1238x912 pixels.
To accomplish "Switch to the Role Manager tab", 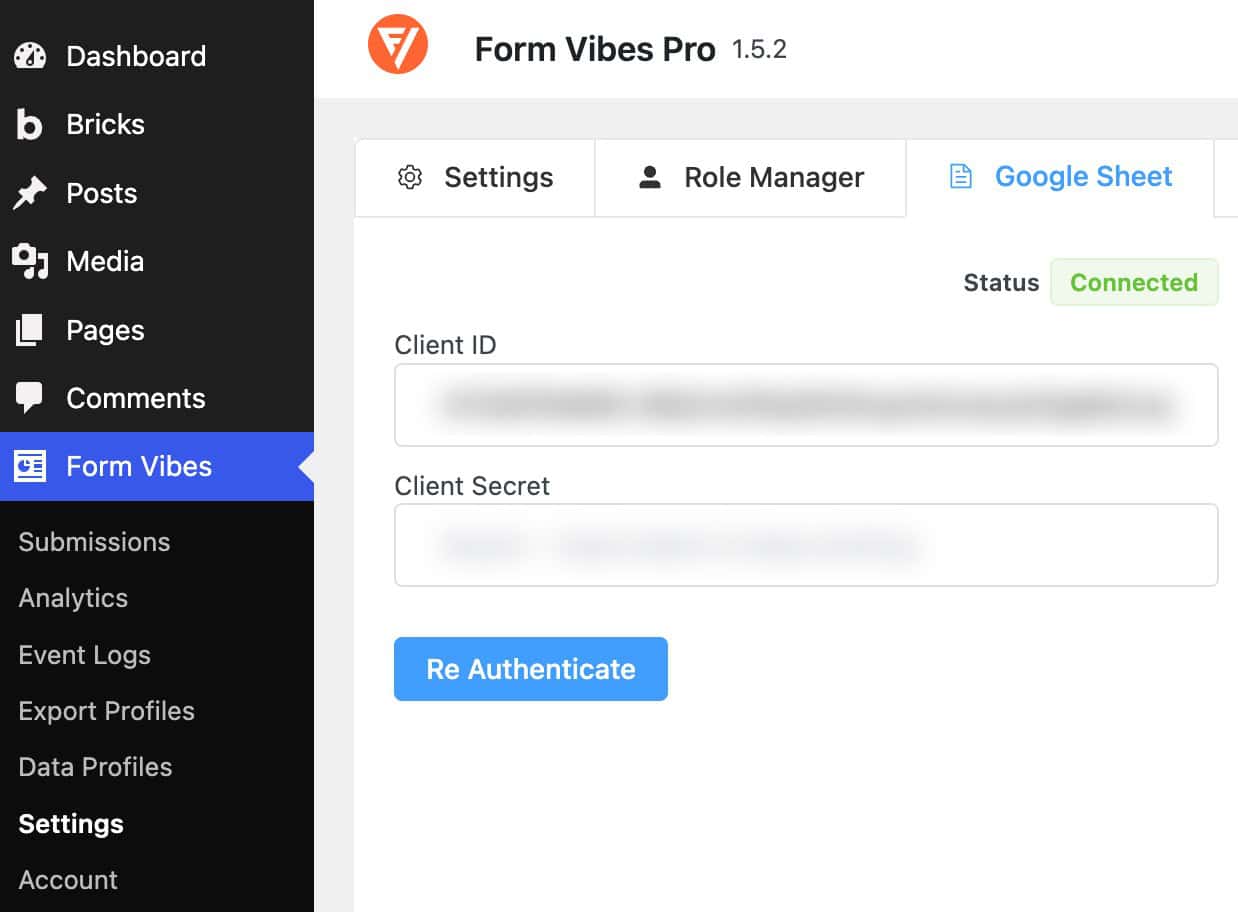I will pos(750,178).
